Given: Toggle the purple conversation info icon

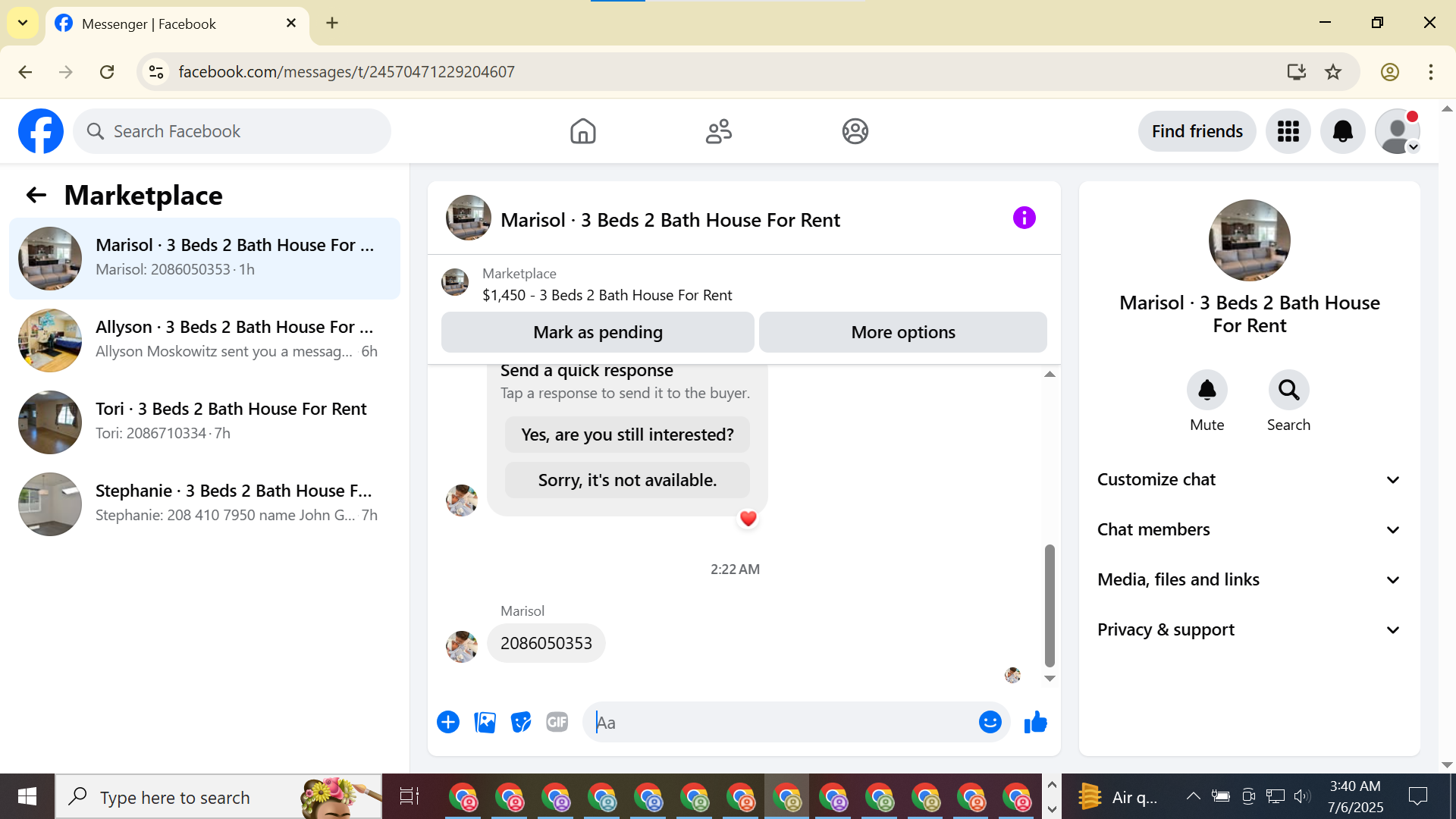Looking at the screenshot, I should 1024,218.
